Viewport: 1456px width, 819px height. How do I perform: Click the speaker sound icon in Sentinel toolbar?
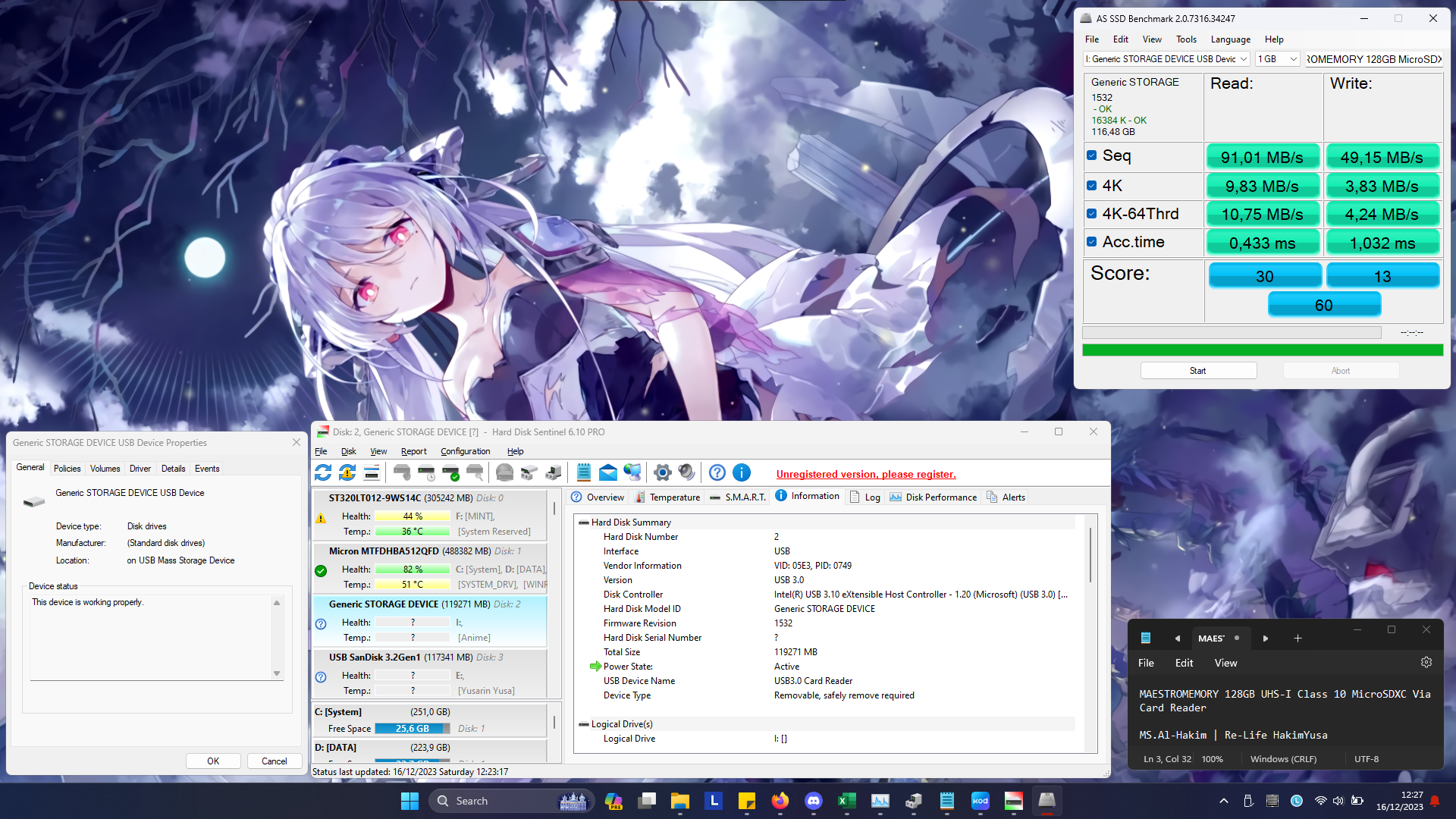click(x=687, y=473)
